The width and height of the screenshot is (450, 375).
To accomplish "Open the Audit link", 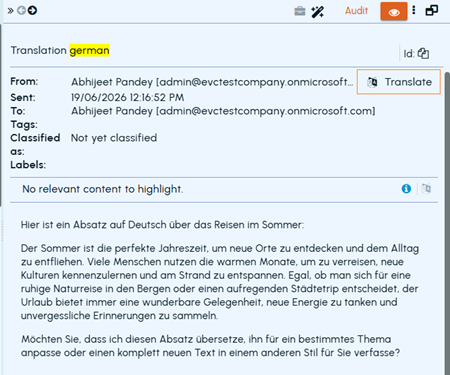I will [356, 11].
